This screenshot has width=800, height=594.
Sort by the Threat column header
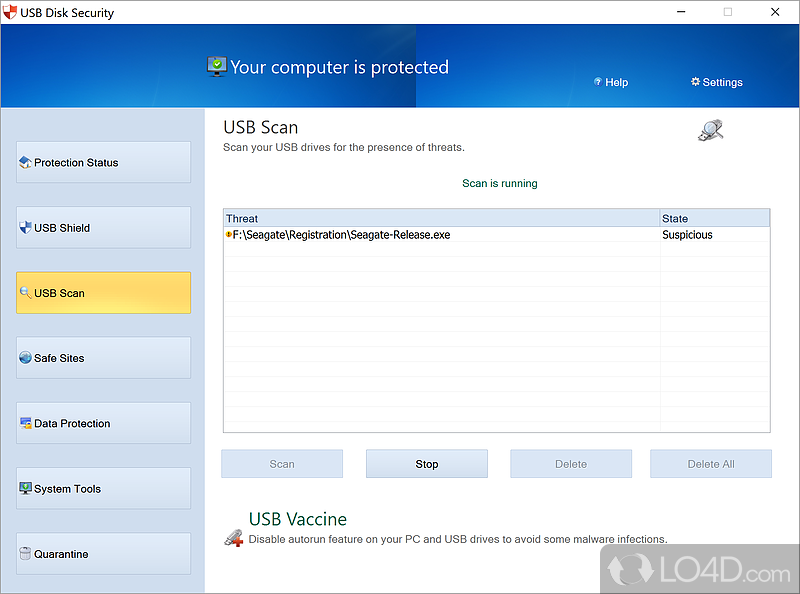coord(442,218)
